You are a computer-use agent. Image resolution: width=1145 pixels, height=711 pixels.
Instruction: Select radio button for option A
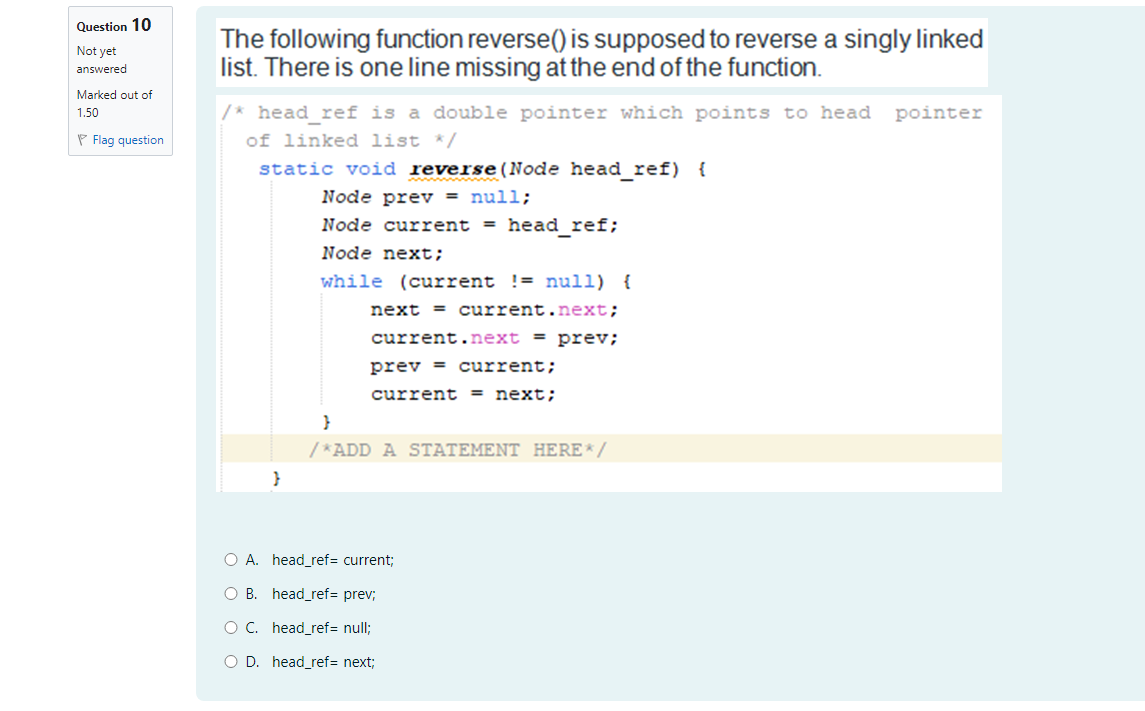click(x=230, y=559)
